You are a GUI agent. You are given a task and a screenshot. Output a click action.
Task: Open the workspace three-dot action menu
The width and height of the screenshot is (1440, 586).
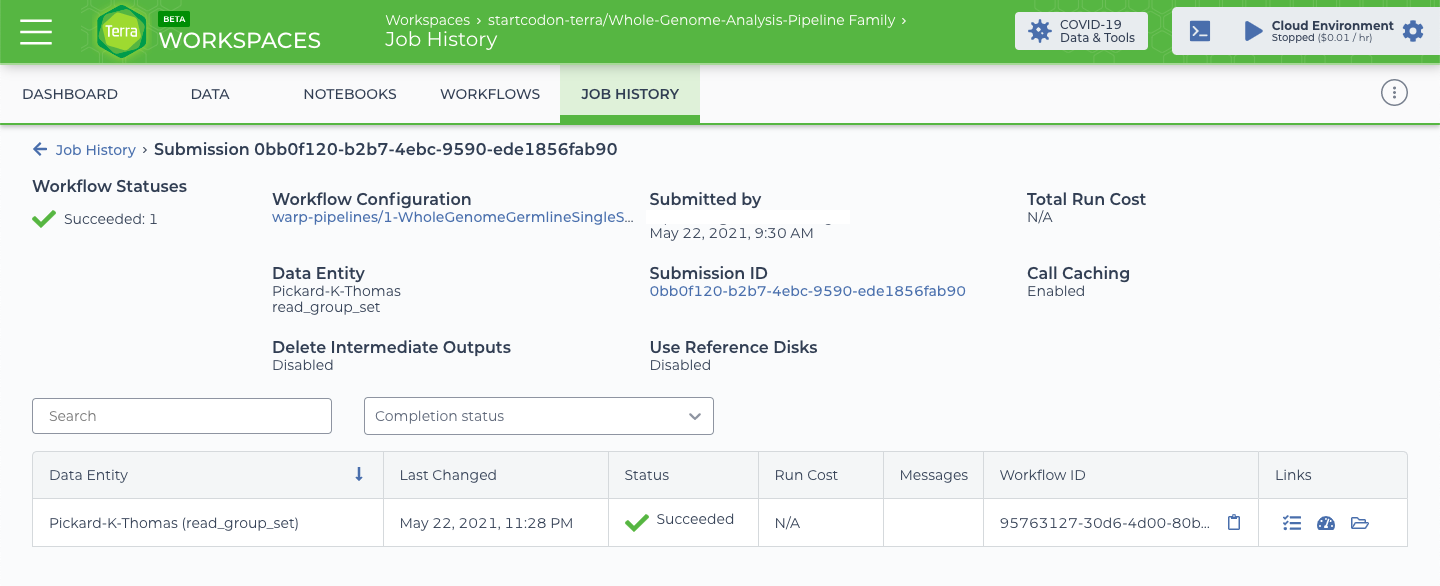point(1394,93)
